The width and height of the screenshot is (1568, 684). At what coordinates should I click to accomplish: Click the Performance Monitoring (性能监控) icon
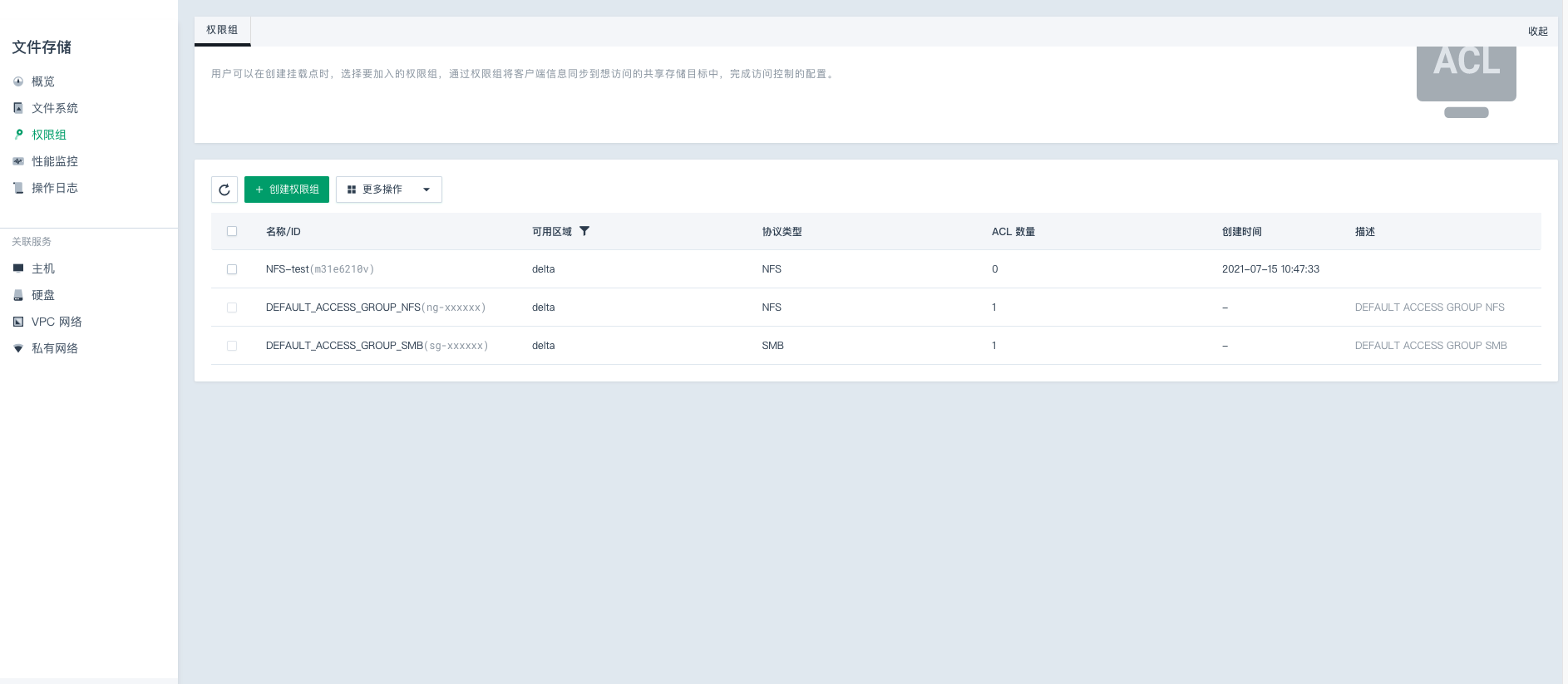pyautogui.click(x=18, y=161)
